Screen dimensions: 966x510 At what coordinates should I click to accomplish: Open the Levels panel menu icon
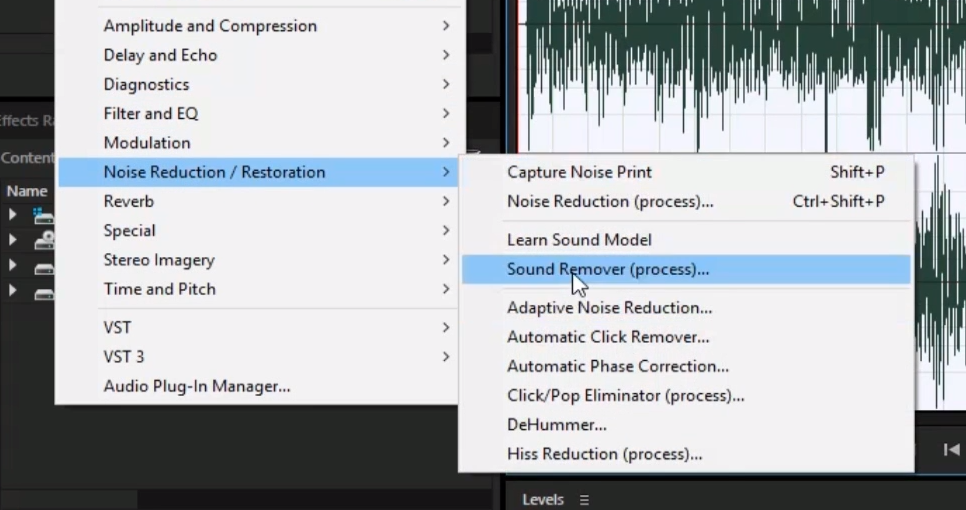point(585,500)
